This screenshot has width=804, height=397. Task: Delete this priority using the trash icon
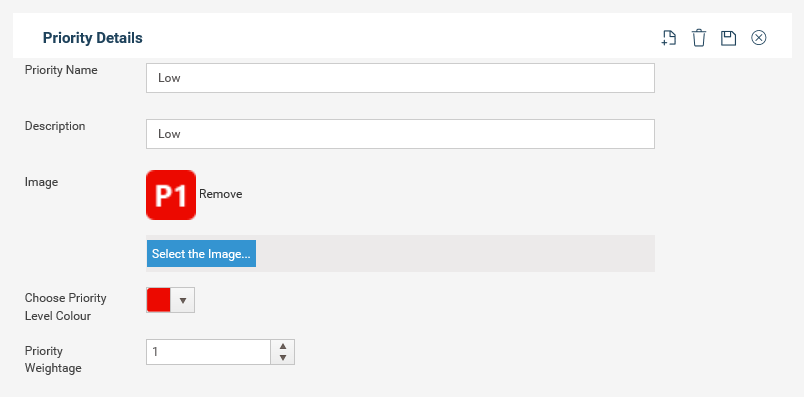(x=699, y=38)
